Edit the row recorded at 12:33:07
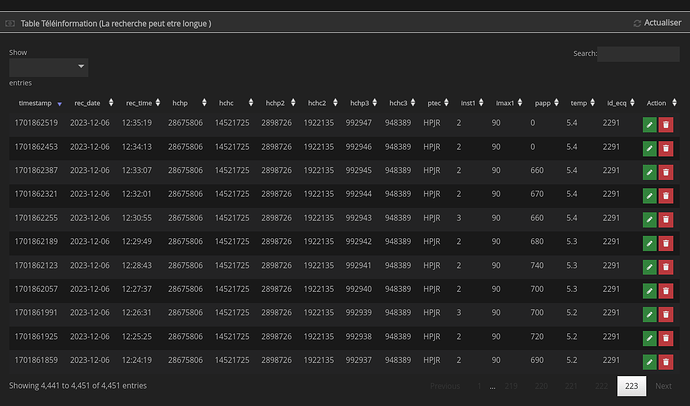This screenshot has height=406, width=690. (650, 172)
